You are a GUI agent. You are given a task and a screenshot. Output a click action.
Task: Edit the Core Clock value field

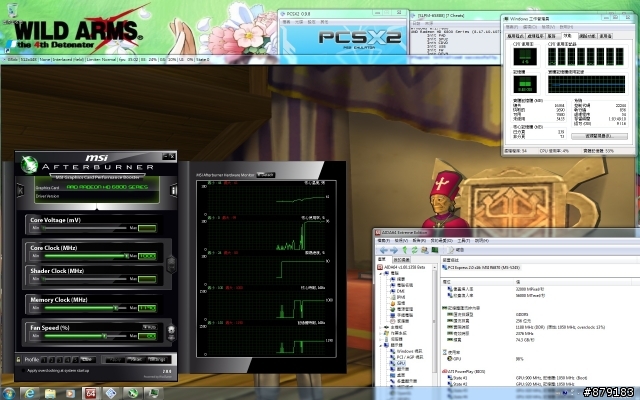coord(147,256)
